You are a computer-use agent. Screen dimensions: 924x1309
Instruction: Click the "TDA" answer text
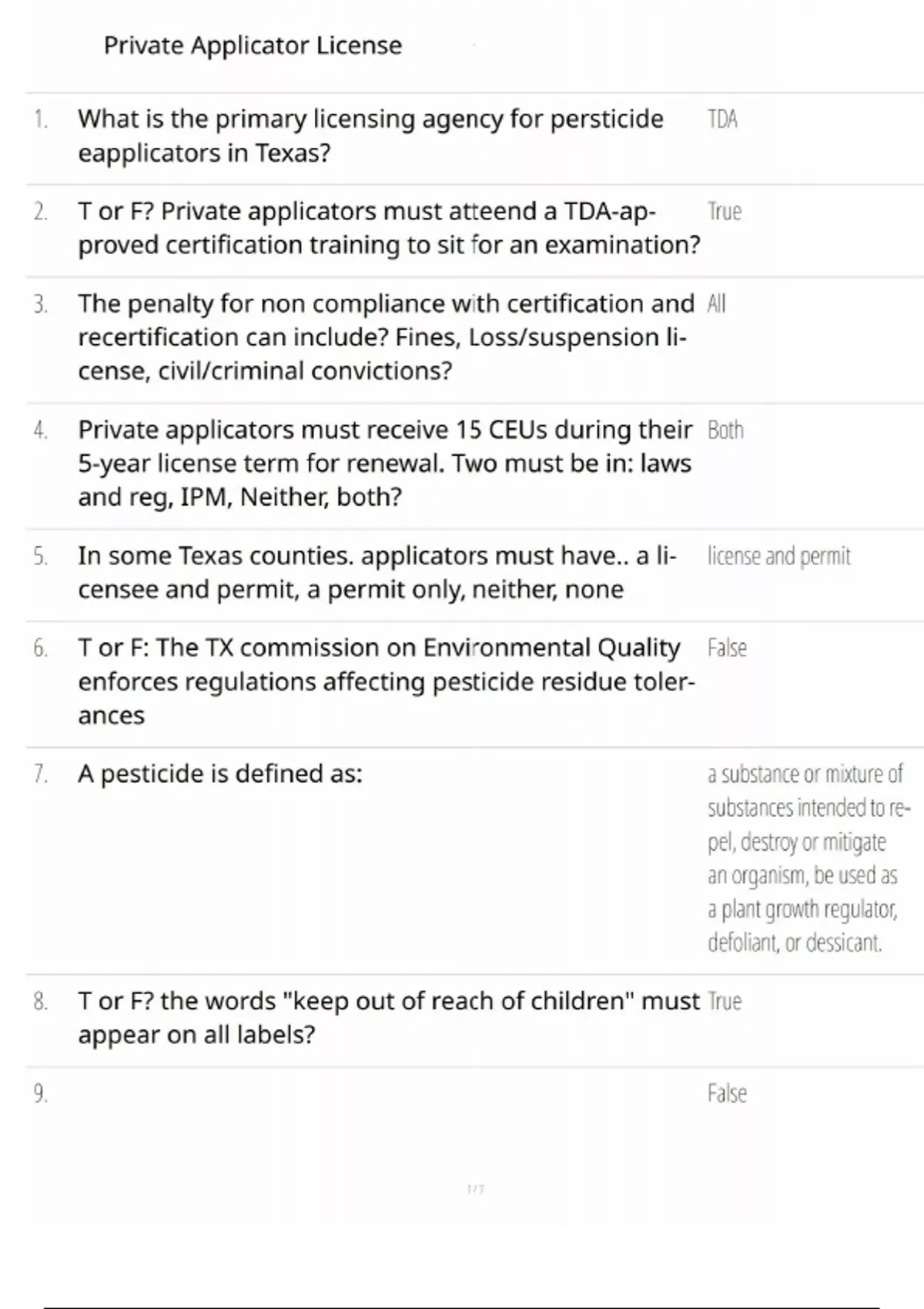click(722, 119)
